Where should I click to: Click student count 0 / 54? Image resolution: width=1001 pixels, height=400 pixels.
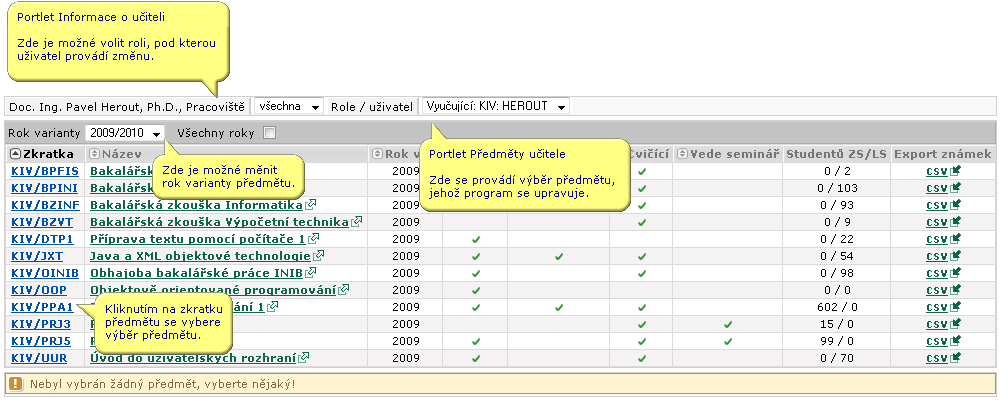[836, 256]
